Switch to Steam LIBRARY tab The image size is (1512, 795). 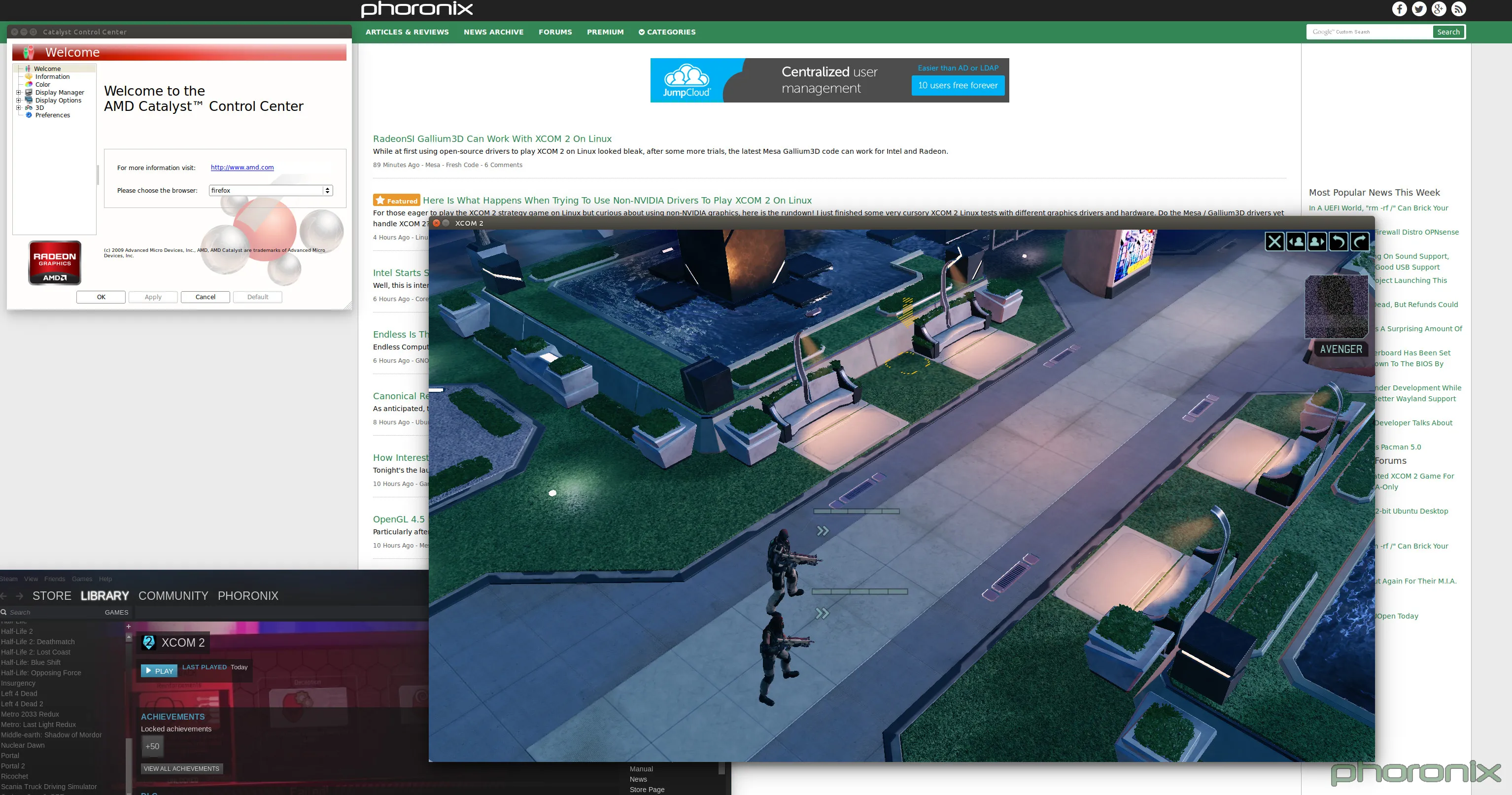point(104,596)
